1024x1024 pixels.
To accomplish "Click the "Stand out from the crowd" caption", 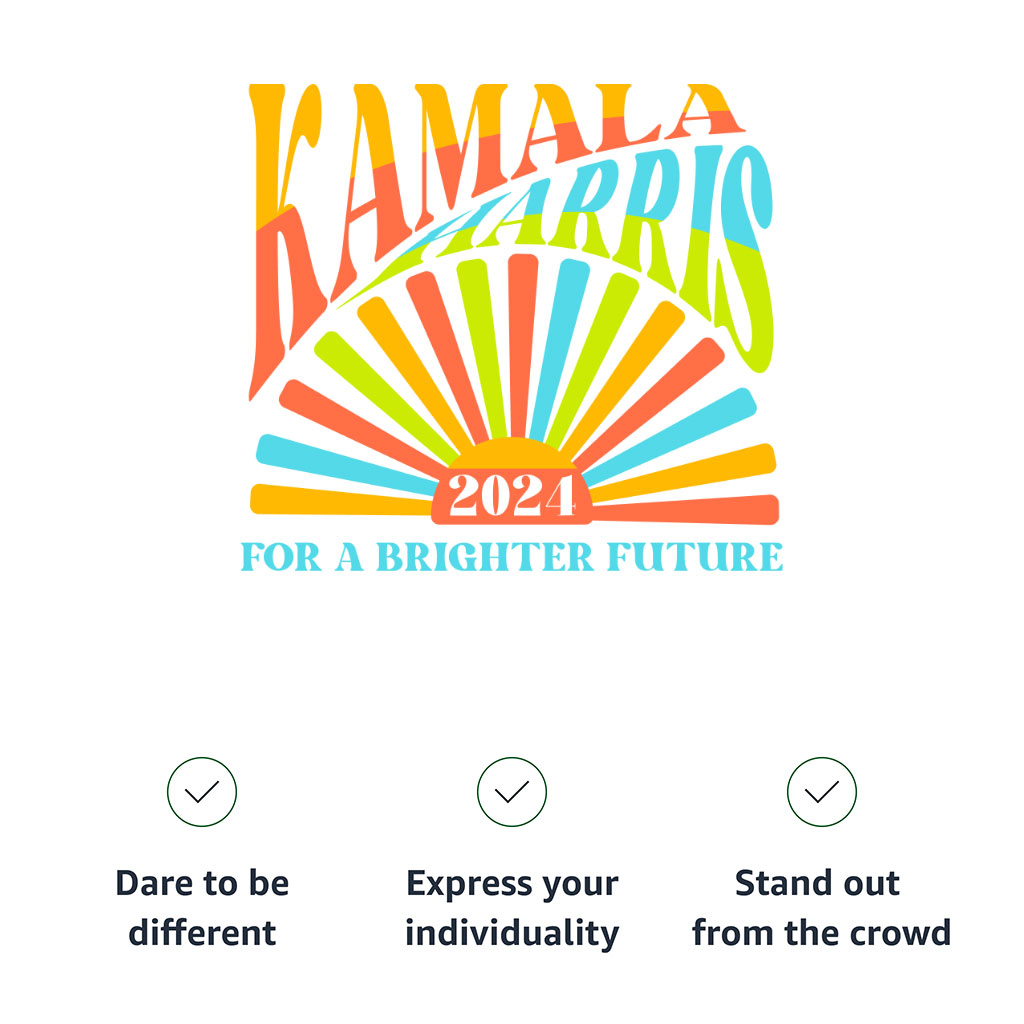I will pyautogui.click(x=821, y=907).
